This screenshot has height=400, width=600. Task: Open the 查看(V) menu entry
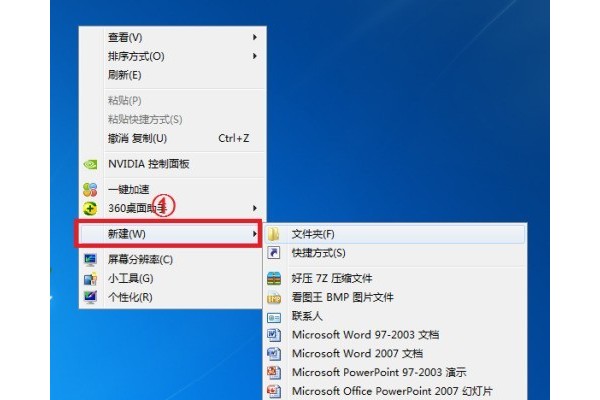(x=173, y=37)
